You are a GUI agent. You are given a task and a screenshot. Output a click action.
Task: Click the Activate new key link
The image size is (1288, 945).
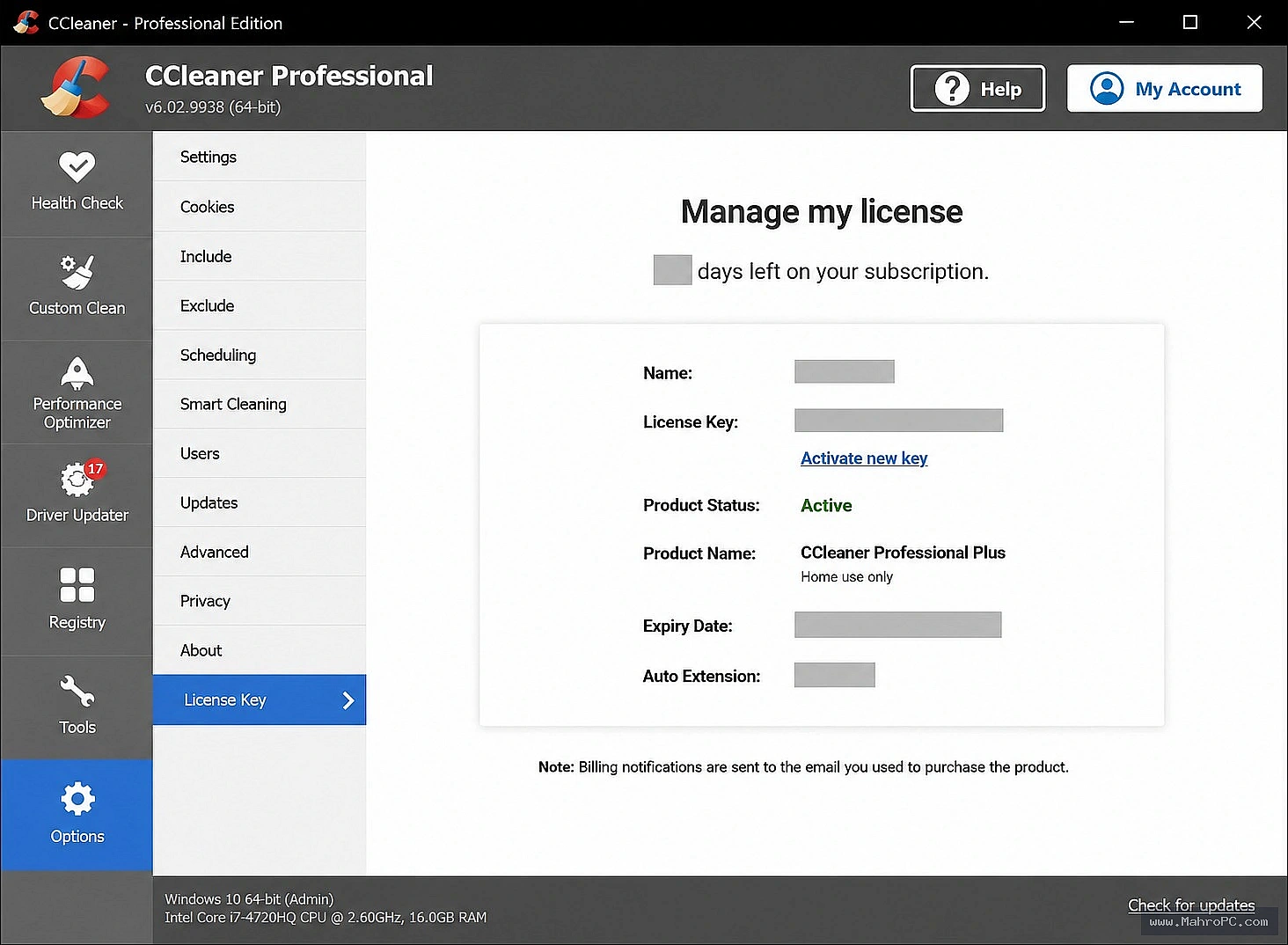pyautogui.click(x=864, y=458)
